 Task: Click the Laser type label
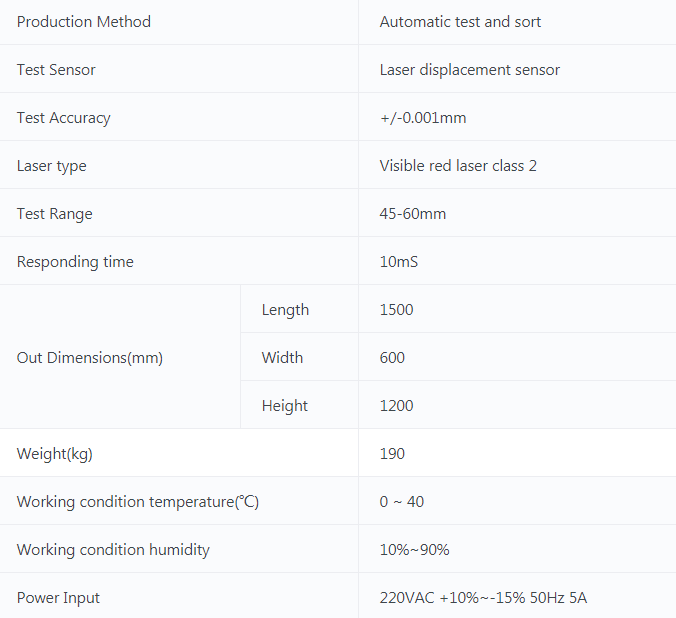[x=52, y=166]
